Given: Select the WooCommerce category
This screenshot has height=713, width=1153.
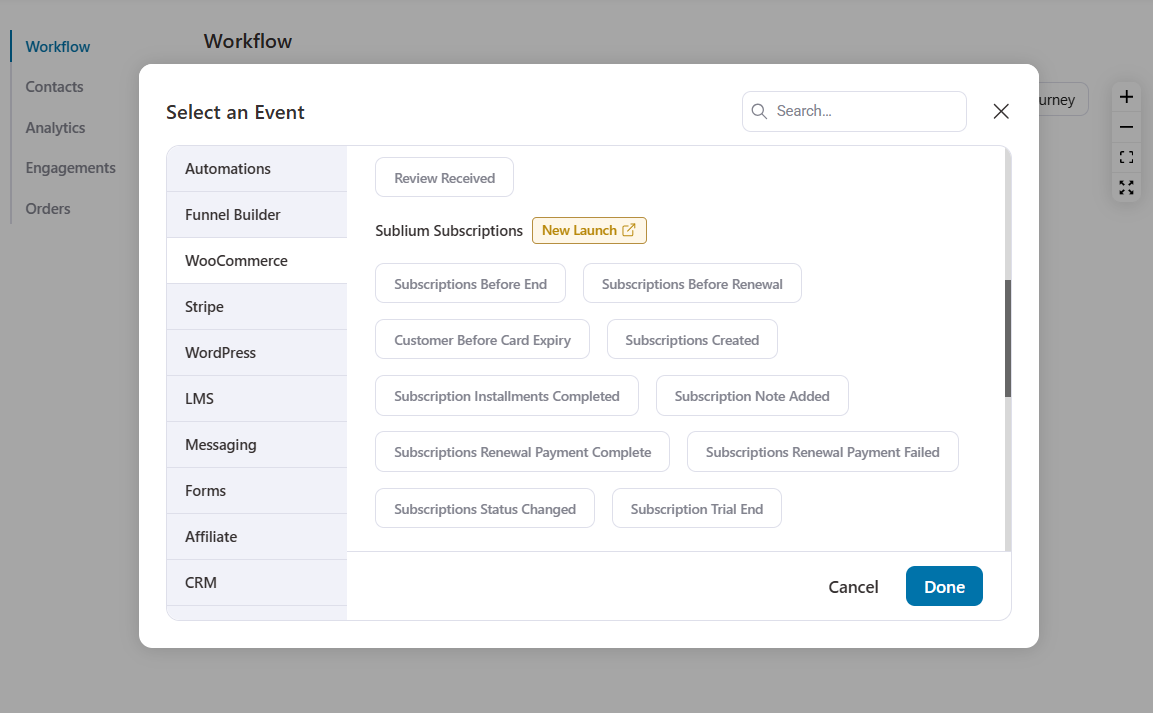Looking at the screenshot, I should 257,261.
